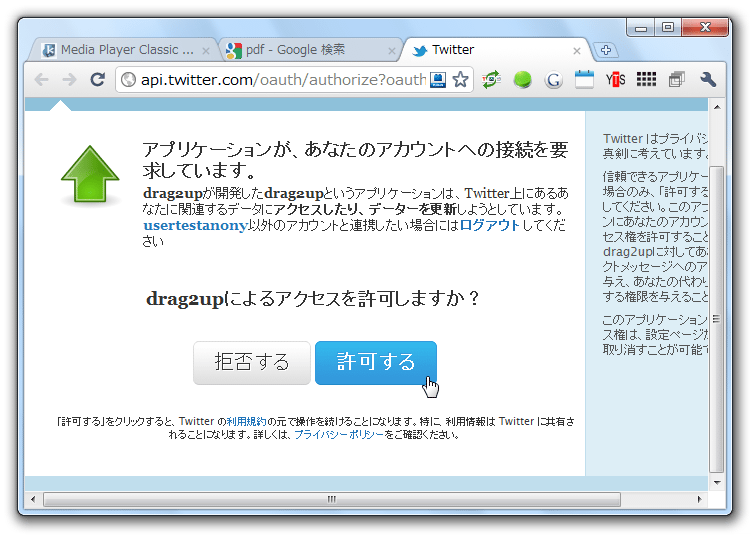Close the pdf Google search tab
Image resolution: width=755 pixels, height=538 pixels.
391,51
